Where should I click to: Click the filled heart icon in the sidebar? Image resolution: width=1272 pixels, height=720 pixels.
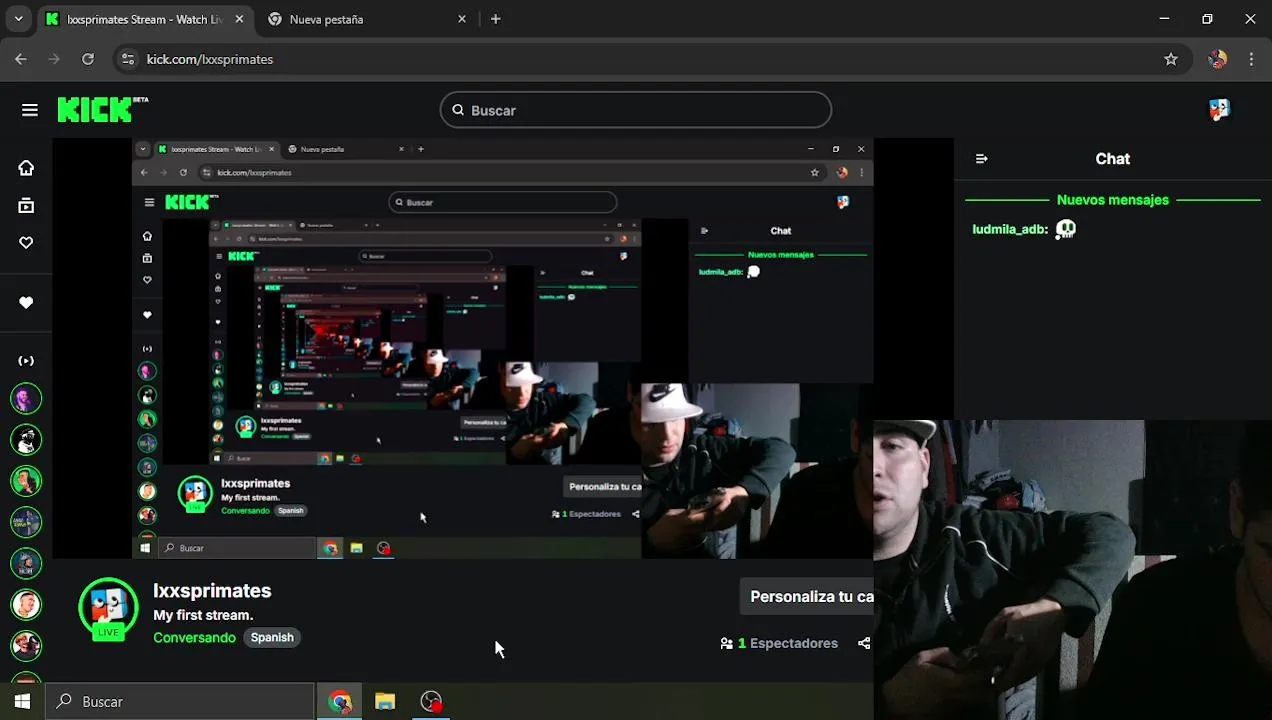[x=26, y=302]
